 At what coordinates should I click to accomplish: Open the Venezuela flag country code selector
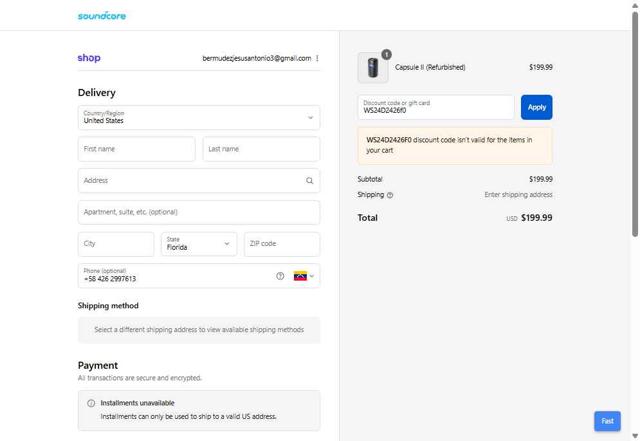[x=304, y=276]
